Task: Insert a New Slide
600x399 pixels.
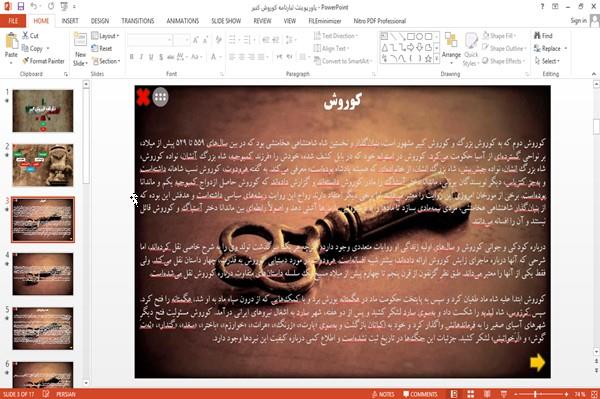Action: point(80,49)
